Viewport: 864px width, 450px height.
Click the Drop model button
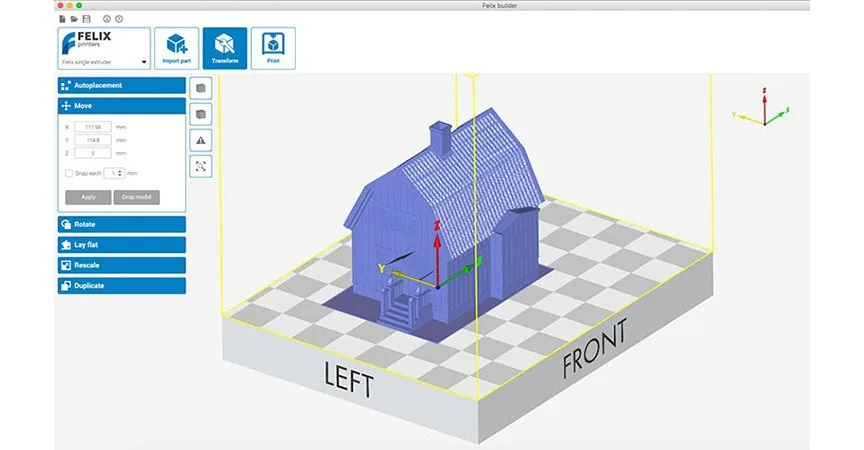[137, 197]
